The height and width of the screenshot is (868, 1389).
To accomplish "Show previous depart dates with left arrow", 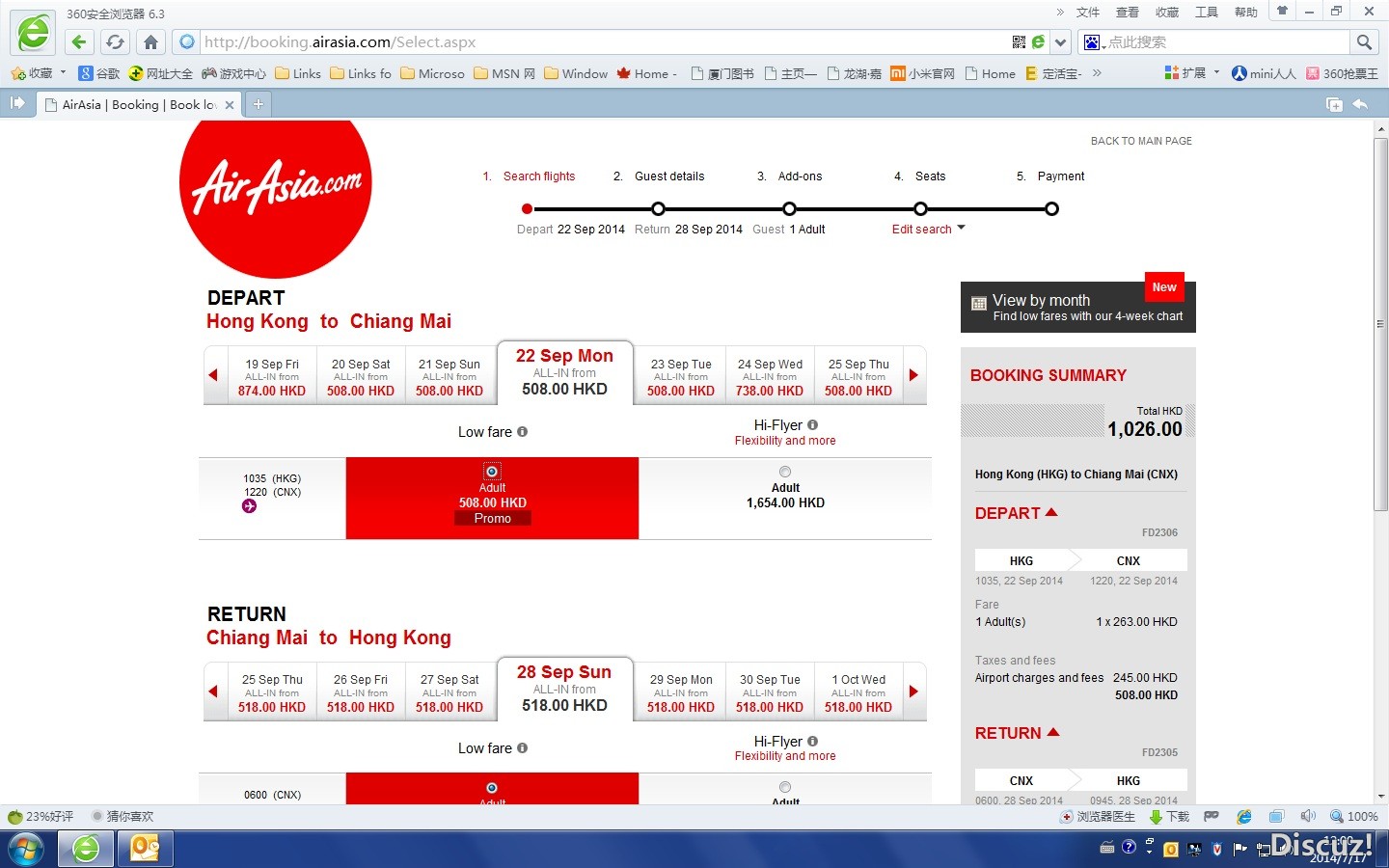I will point(213,375).
